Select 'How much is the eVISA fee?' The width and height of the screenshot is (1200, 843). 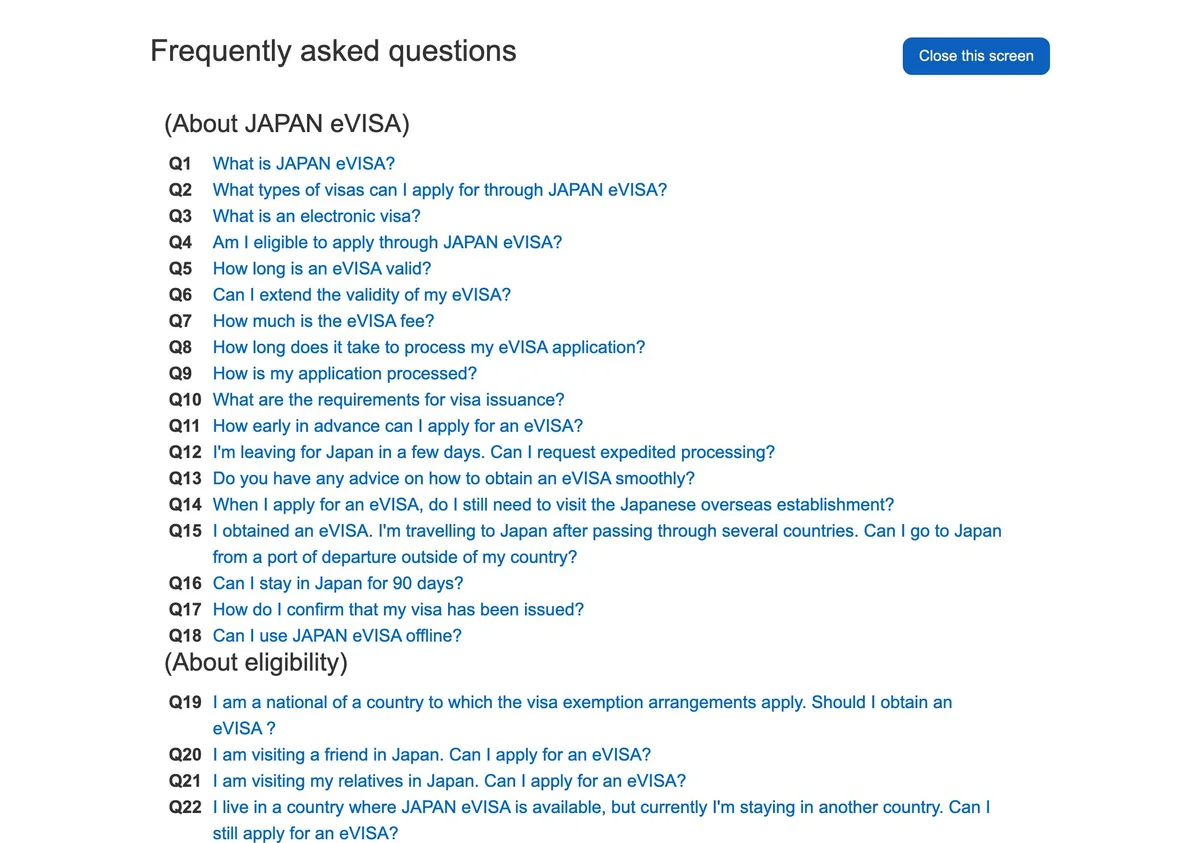point(324,321)
